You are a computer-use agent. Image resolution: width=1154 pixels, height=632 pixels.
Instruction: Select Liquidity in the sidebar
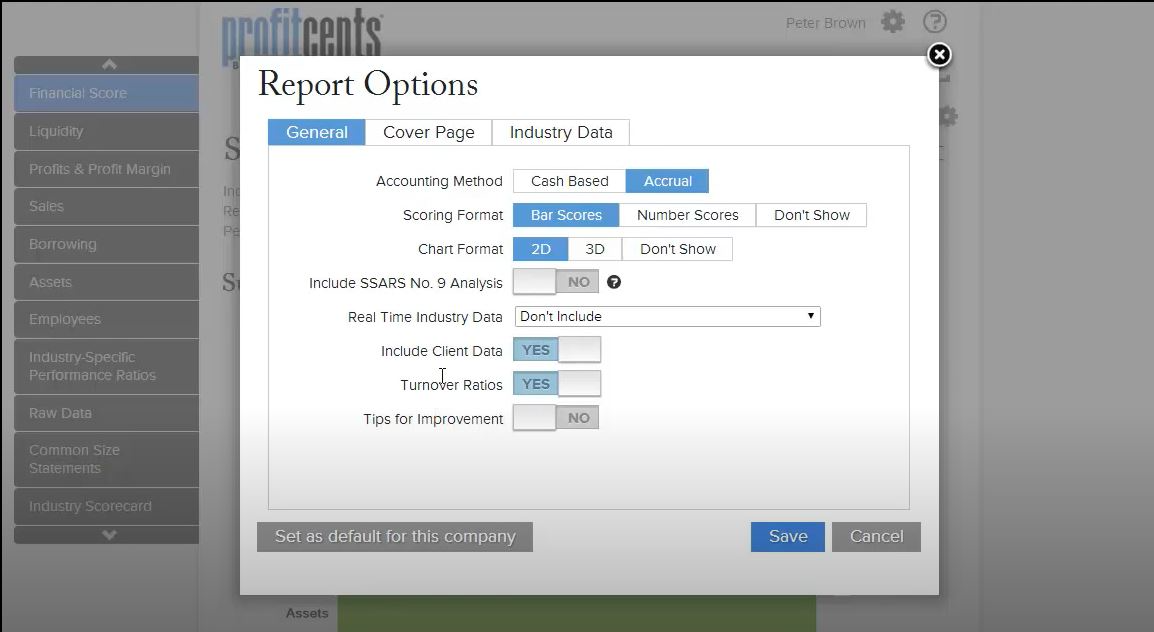pos(105,131)
